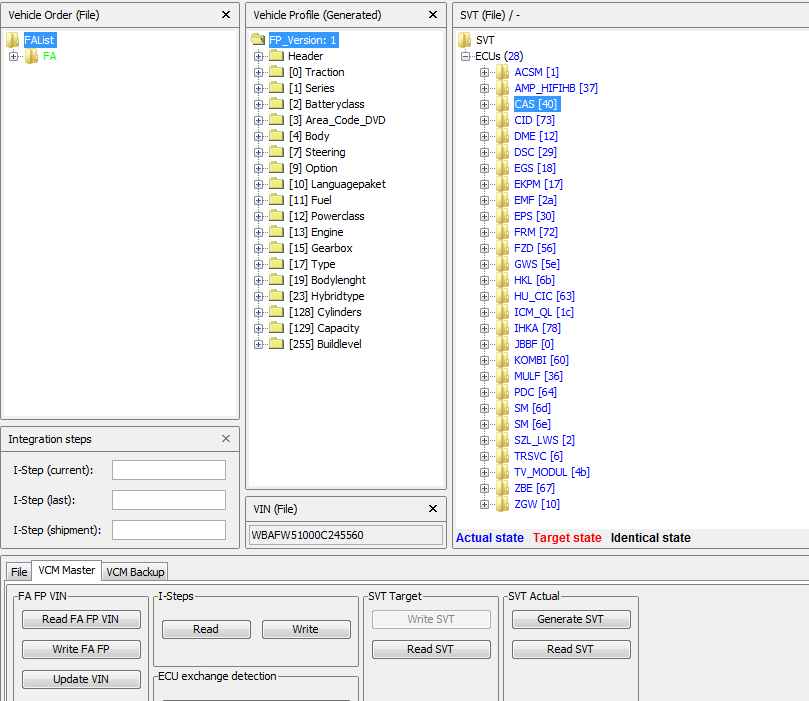Click the I-Steps Write button

pos(306,629)
